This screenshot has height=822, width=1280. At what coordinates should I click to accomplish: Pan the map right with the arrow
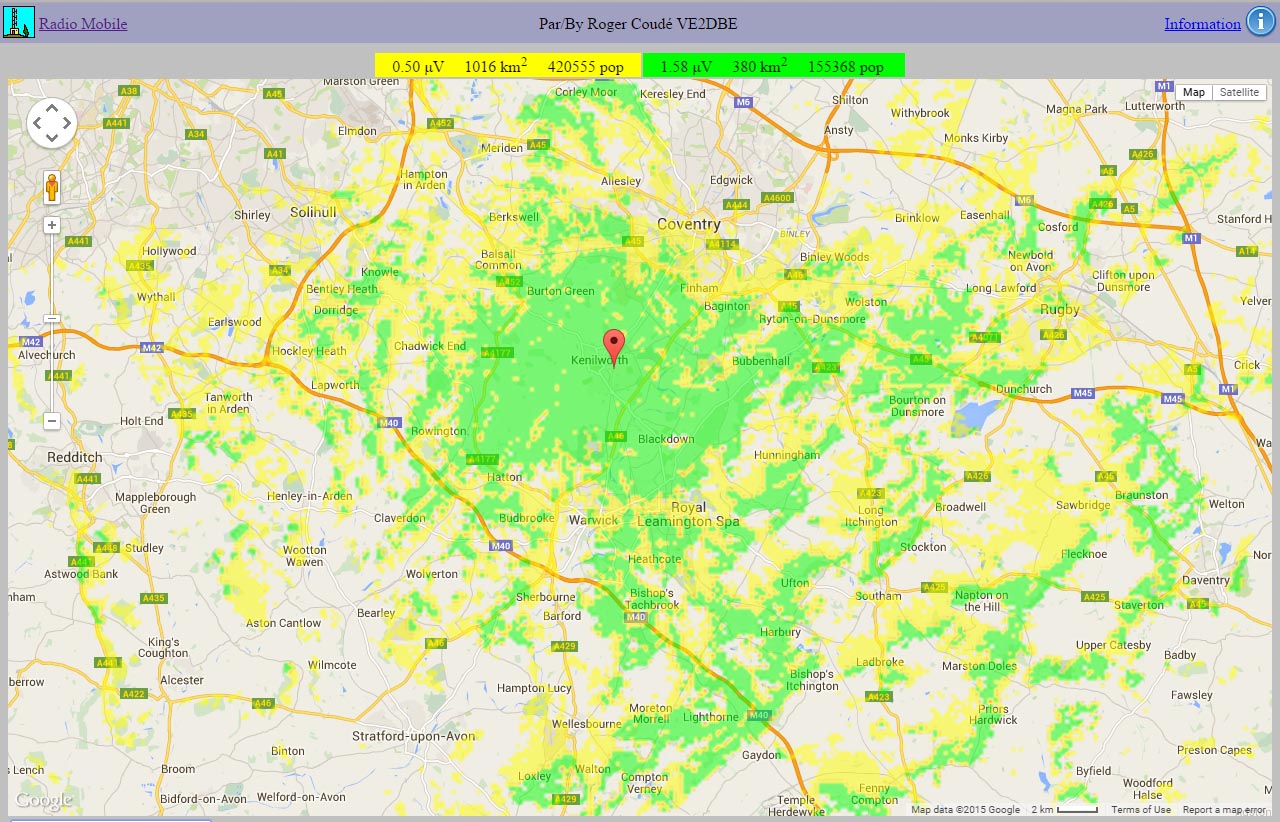66,124
